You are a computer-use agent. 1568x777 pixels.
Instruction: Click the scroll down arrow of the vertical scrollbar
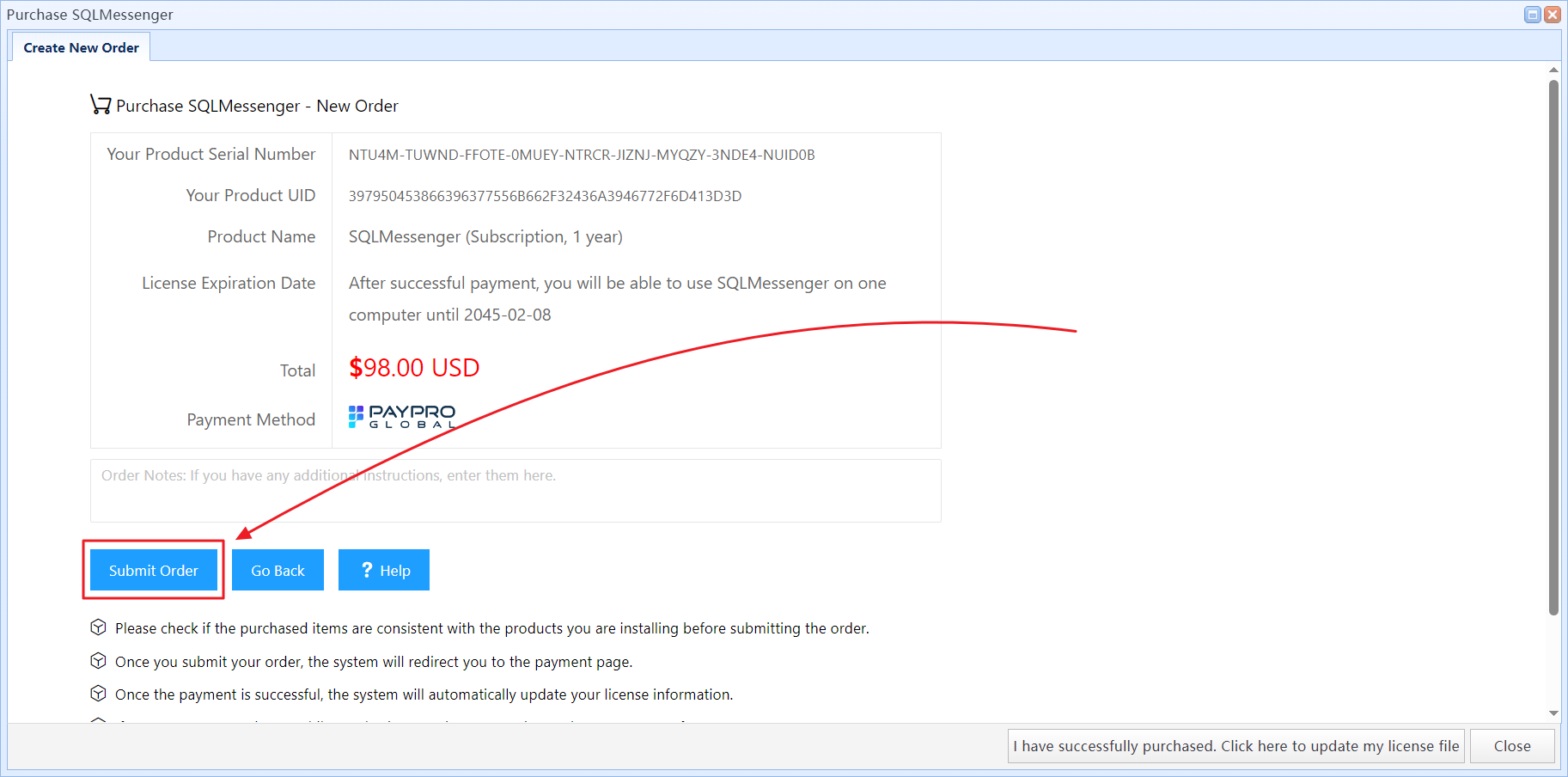(1553, 713)
